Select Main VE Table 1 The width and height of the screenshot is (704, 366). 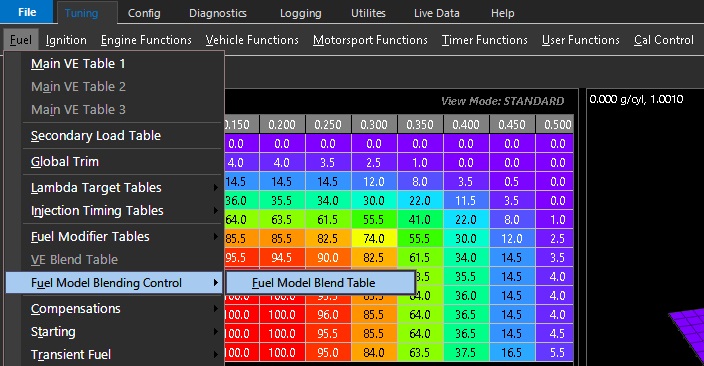tap(114, 64)
